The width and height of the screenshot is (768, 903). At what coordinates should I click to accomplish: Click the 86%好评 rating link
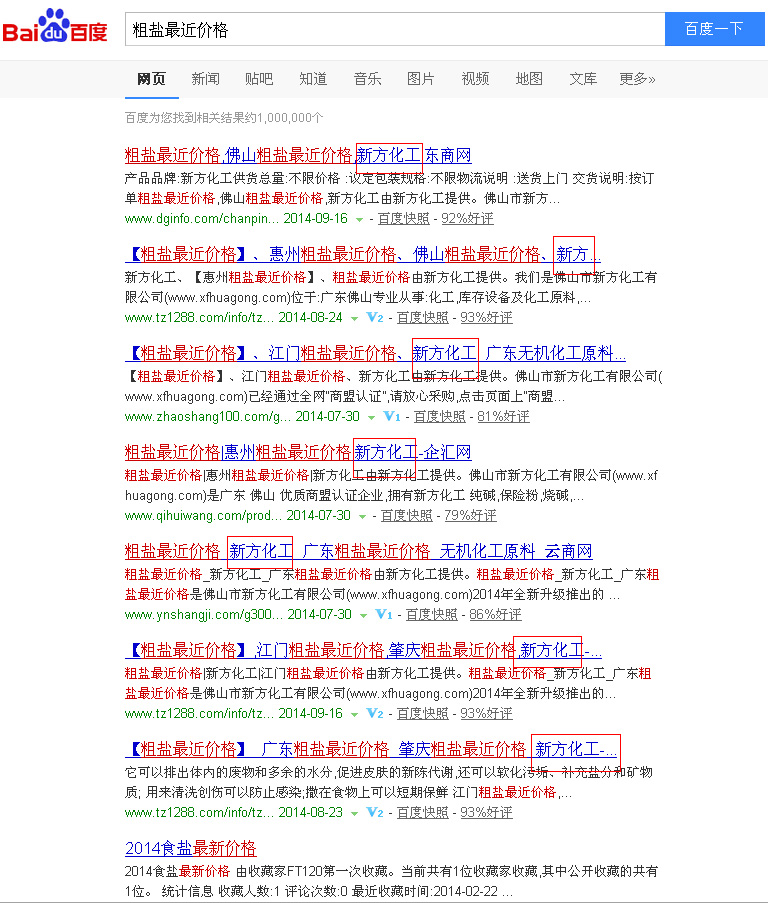coord(496,615)
